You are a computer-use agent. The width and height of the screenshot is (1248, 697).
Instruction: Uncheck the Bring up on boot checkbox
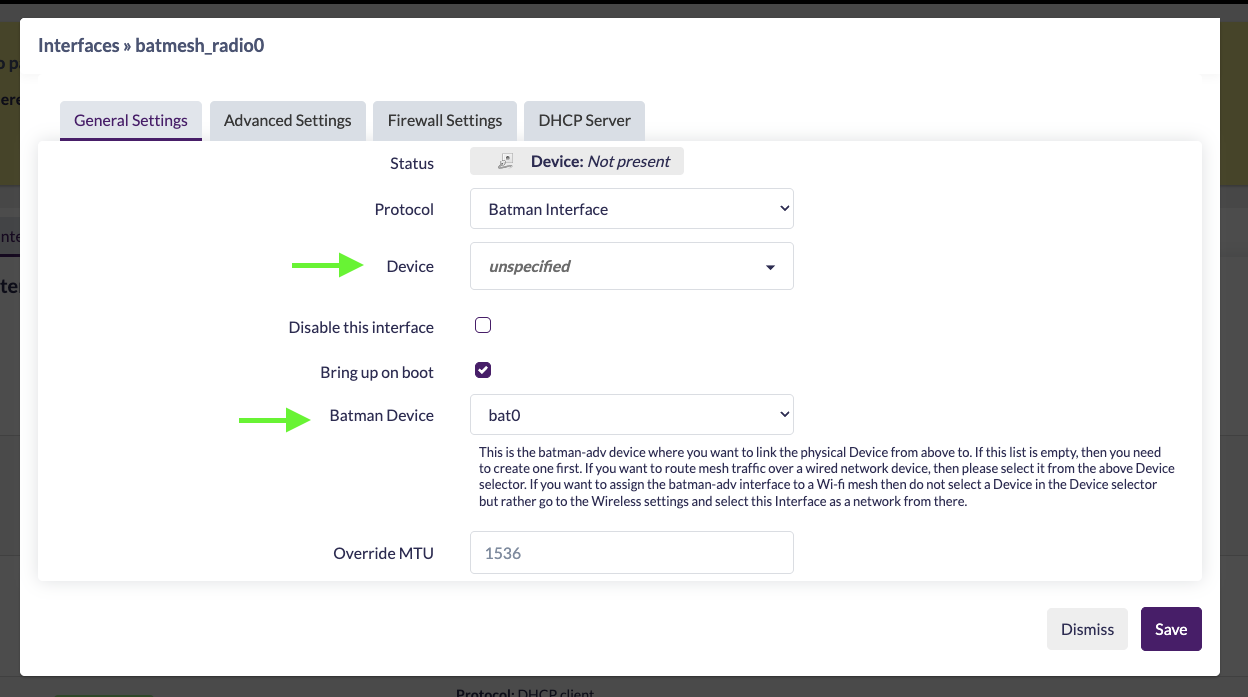point(483,370)
